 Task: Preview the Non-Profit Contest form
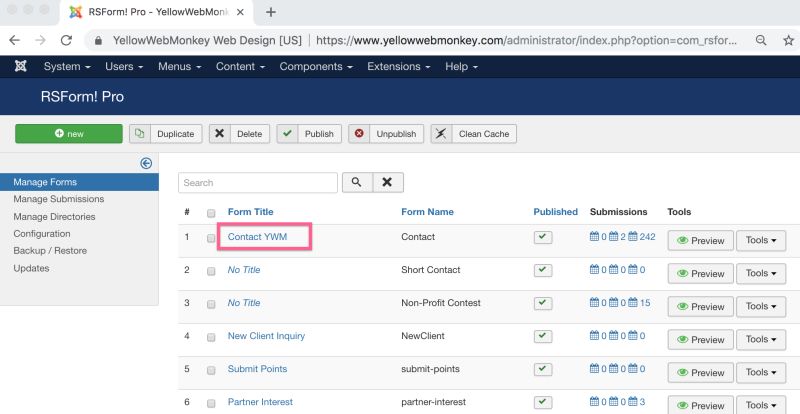[701, 306]
